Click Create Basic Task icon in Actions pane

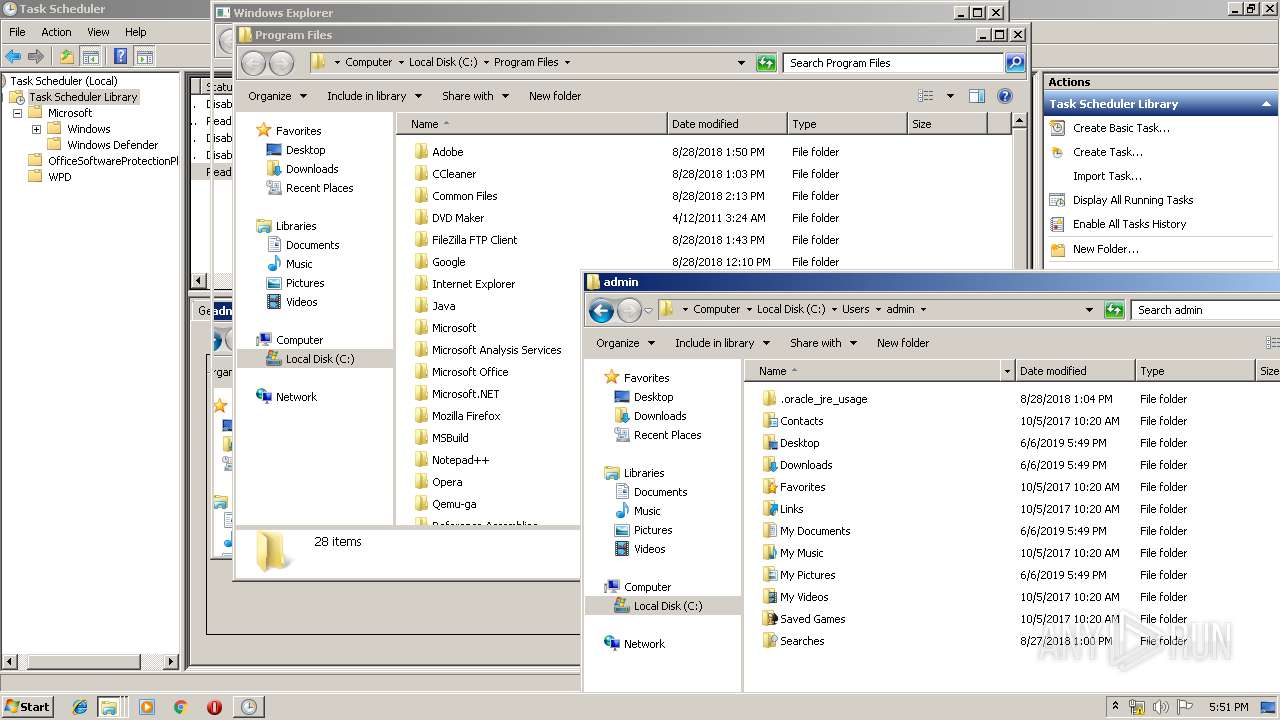1057,128
